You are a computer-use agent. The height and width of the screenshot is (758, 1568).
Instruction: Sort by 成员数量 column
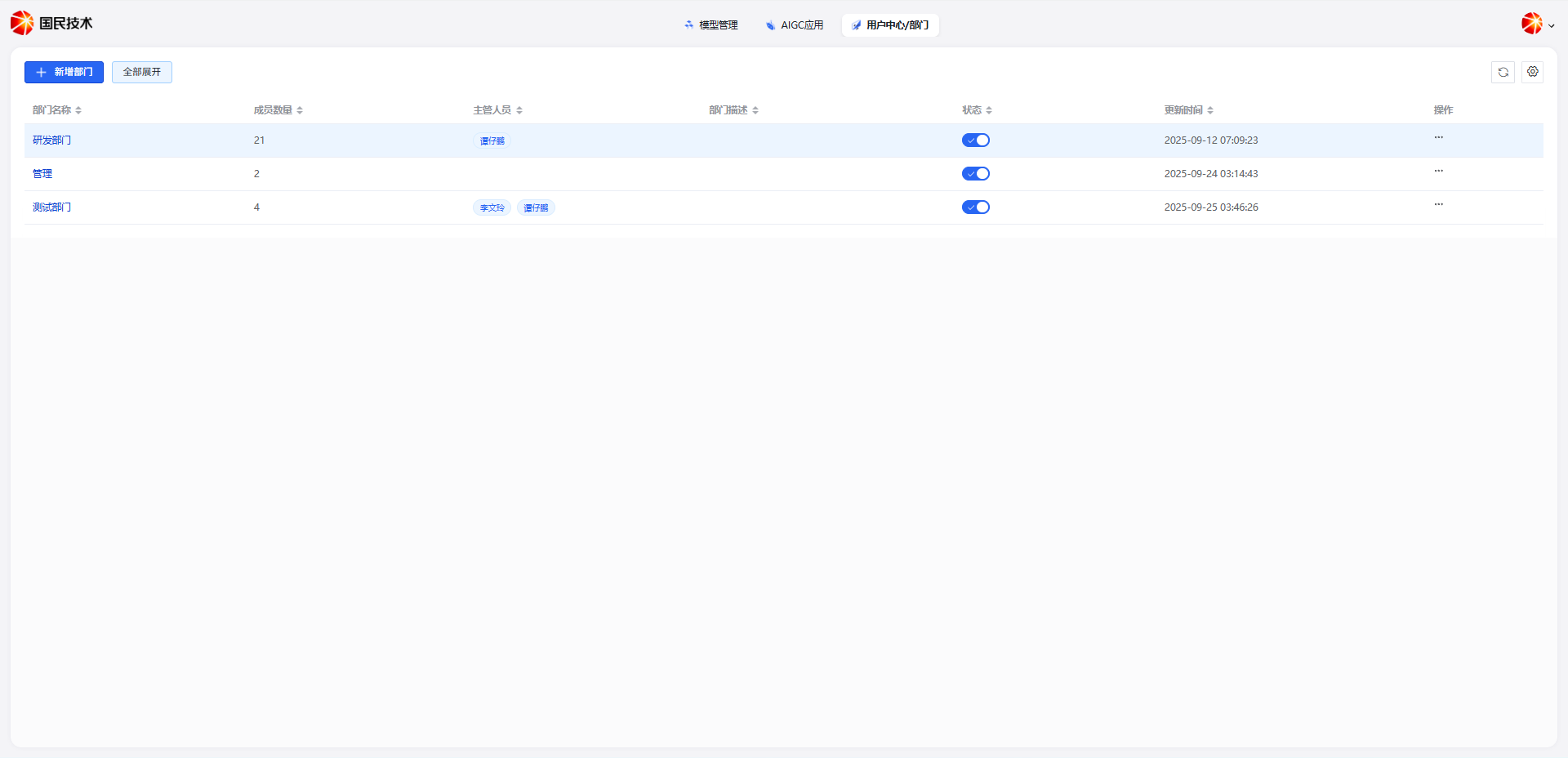tap(300, 110)
